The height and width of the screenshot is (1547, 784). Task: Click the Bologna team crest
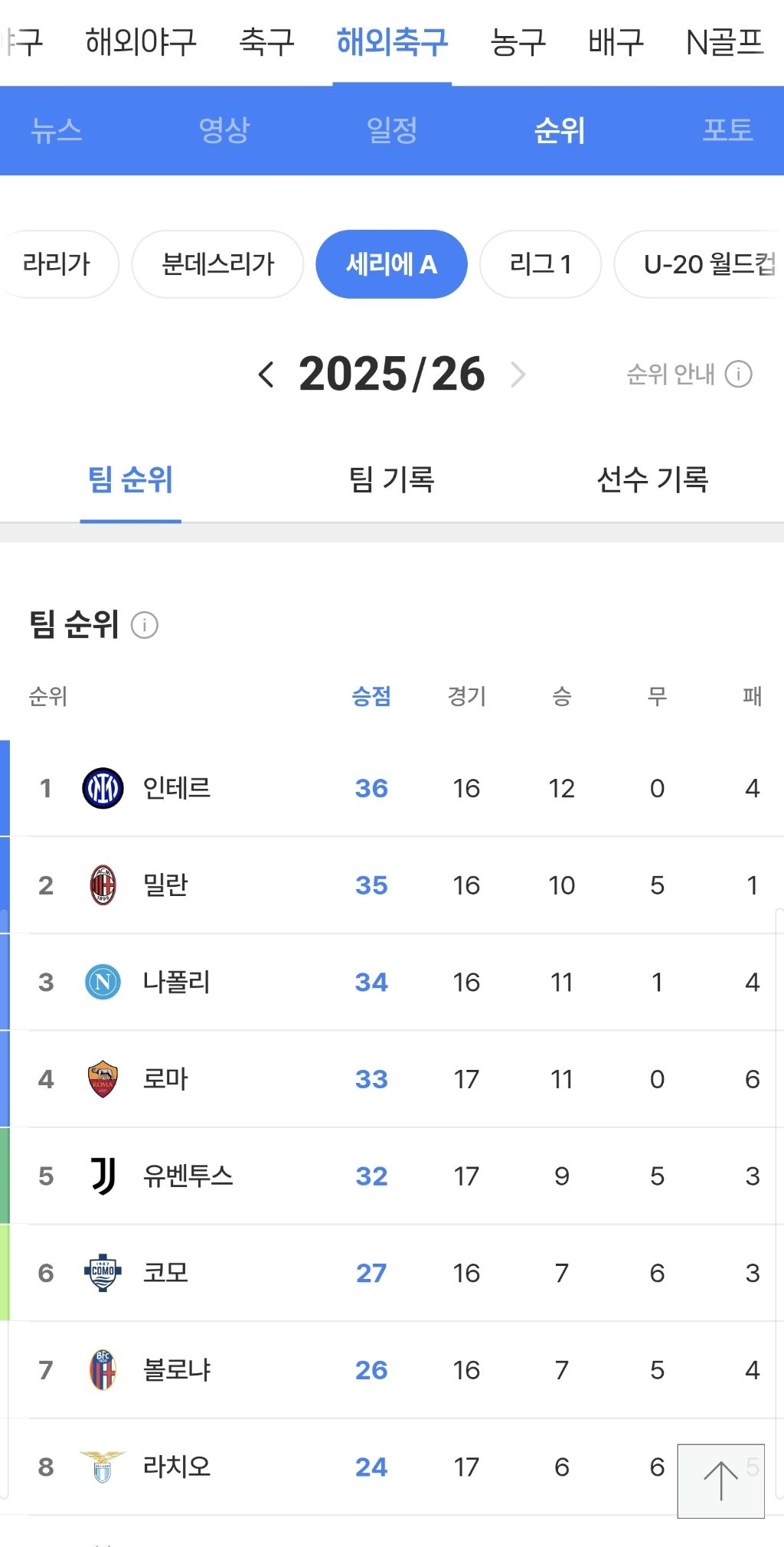point(103,1369)
